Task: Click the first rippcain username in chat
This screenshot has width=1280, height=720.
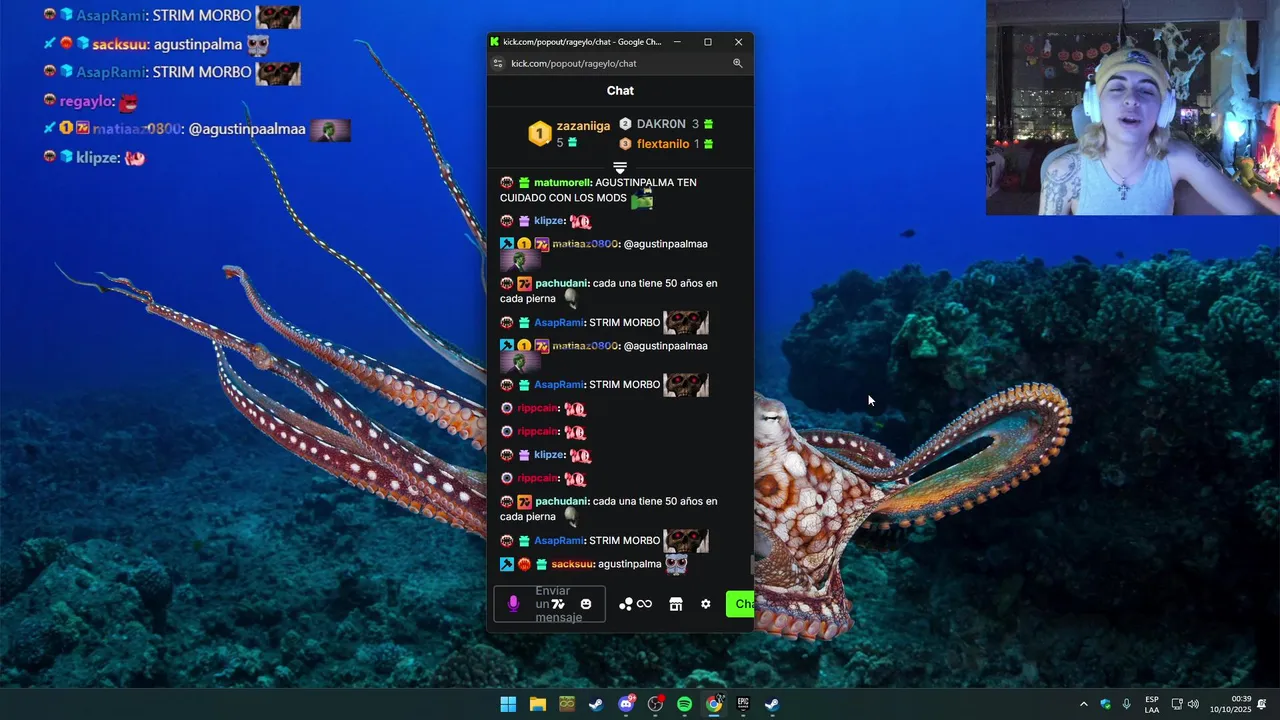Action: (x=537, y=408)
